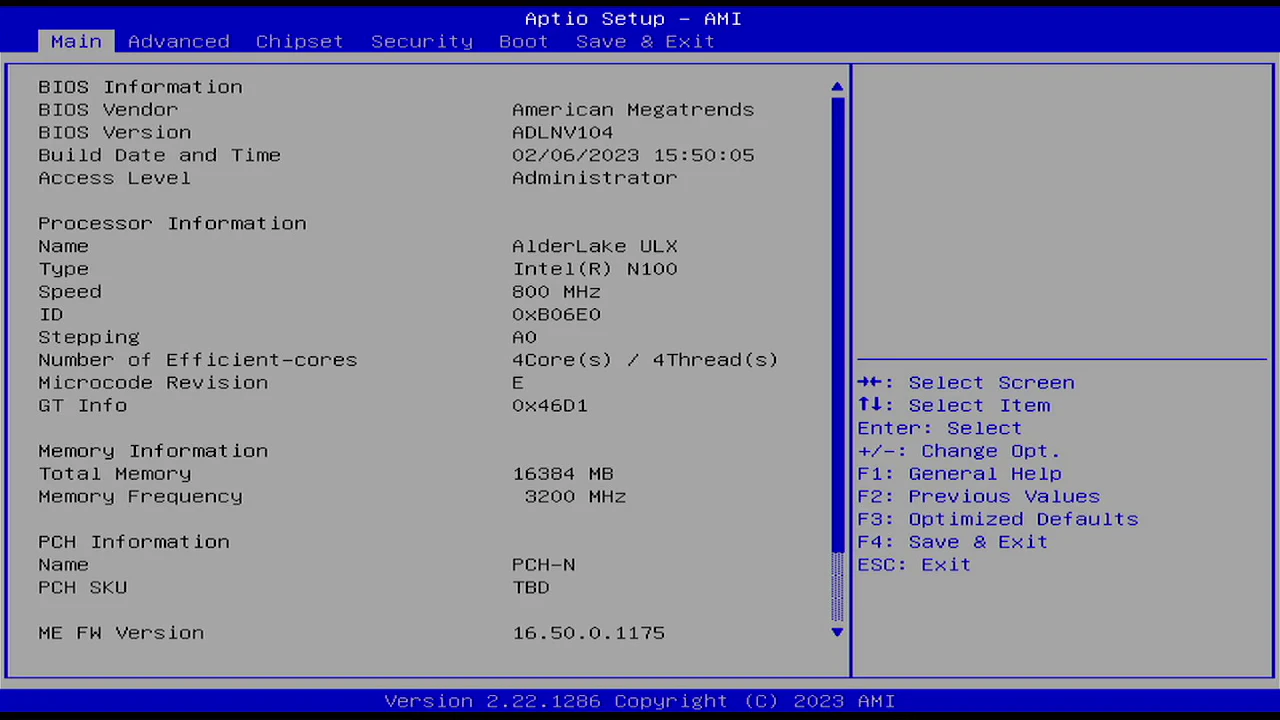1280x720 pixels.
Task: Select the build date 02/06/2023 15:50:05
Action: point(633,155)
